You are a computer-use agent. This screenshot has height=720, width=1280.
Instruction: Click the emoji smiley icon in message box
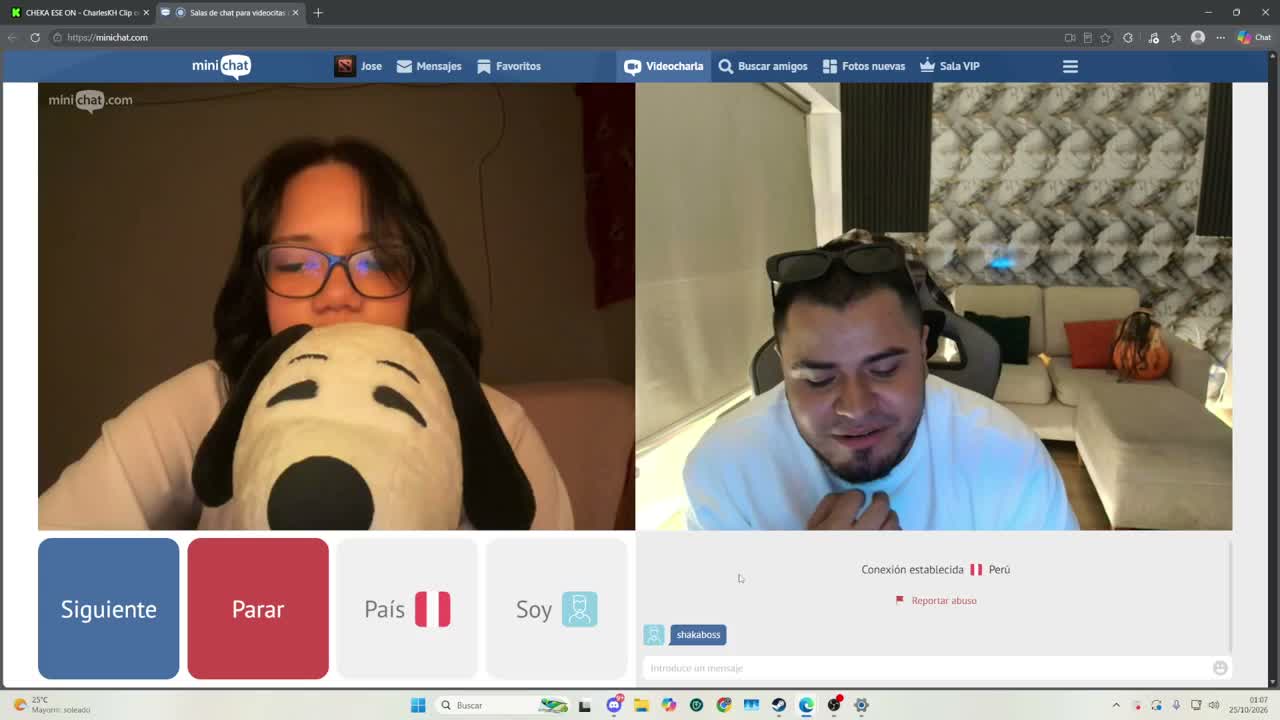1220,668
